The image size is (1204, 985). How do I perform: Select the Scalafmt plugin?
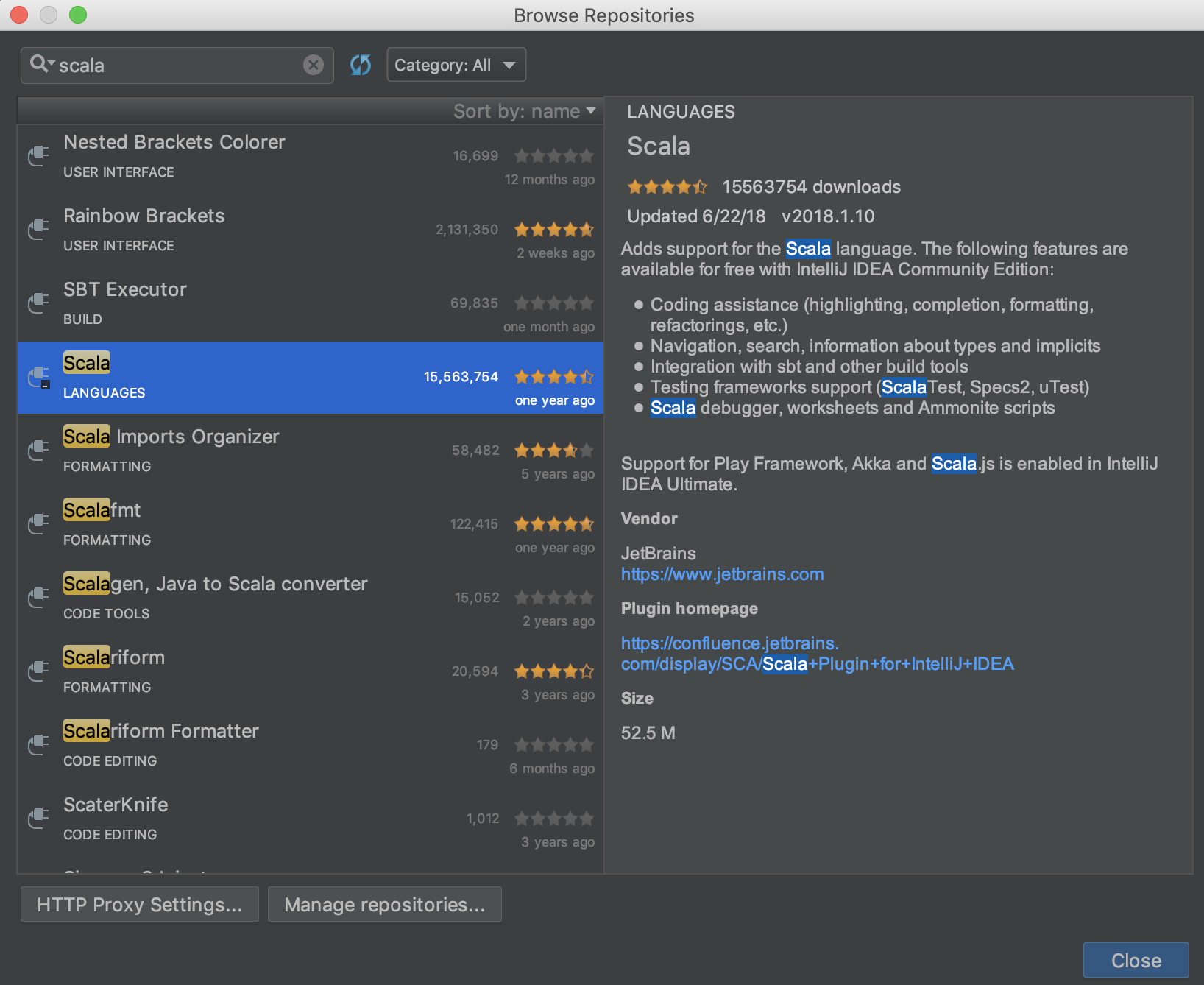coord(310,525)
